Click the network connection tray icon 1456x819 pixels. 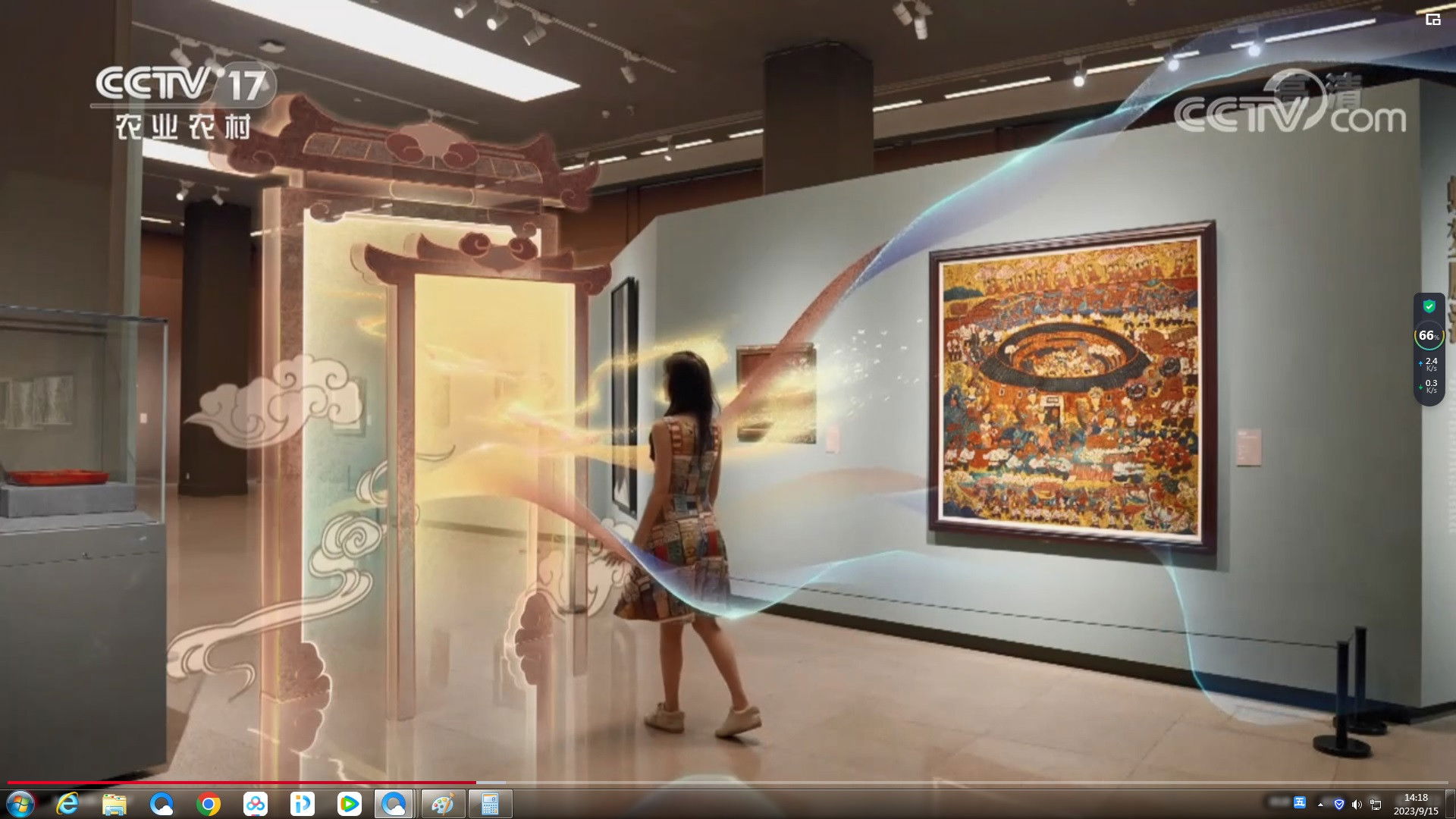click(1375, 804)
